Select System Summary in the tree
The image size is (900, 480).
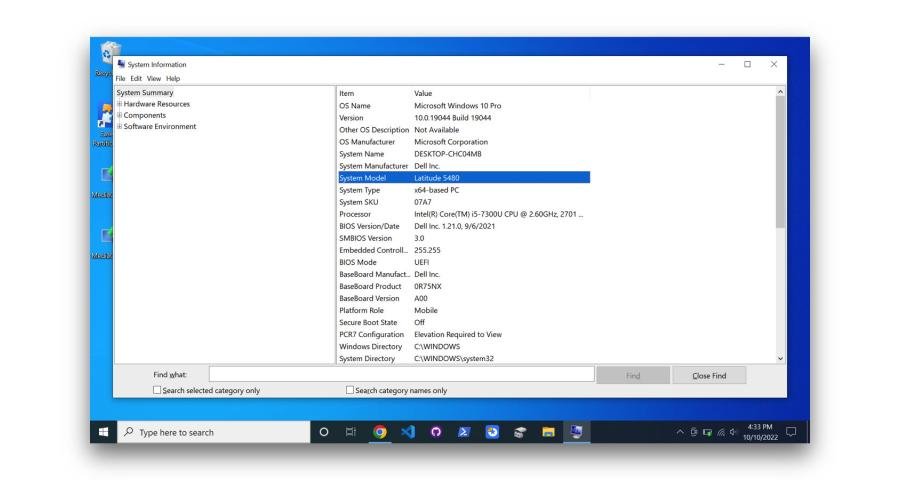coord(145,92)
